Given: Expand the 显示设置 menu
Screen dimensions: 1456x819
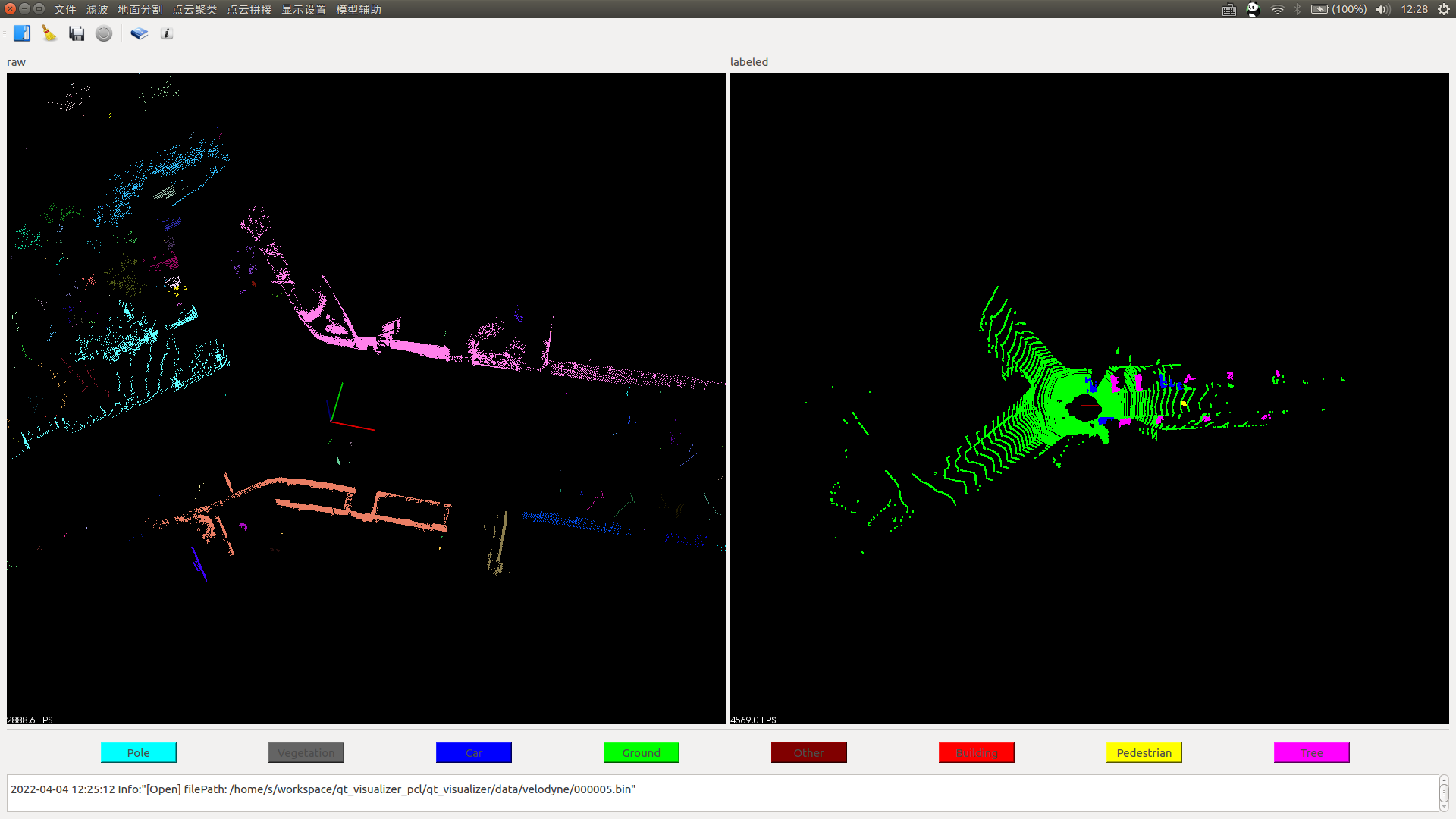Looking at the screenshot, I should [x=304, y=9].
